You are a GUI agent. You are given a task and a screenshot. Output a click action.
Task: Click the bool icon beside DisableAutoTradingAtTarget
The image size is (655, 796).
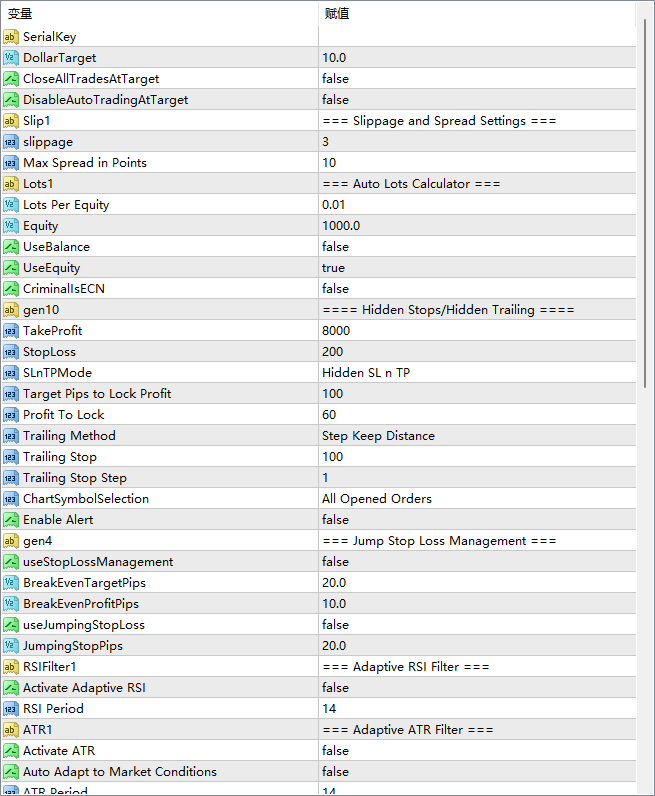[x=11, y=100]
